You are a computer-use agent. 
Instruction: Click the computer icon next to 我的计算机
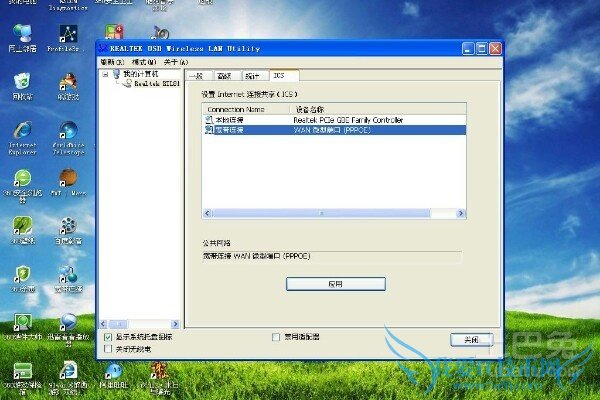(x=117, y=74)
